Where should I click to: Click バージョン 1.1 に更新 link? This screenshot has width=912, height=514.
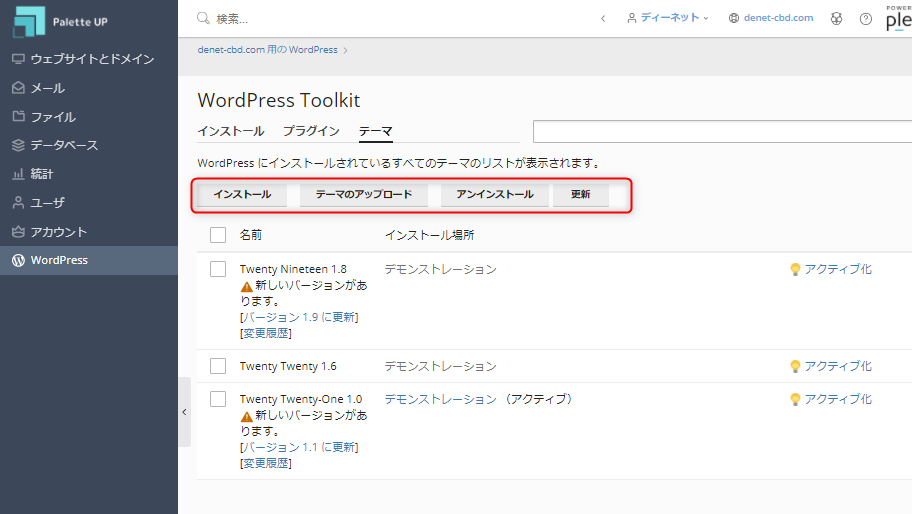(x=299, y=447)
